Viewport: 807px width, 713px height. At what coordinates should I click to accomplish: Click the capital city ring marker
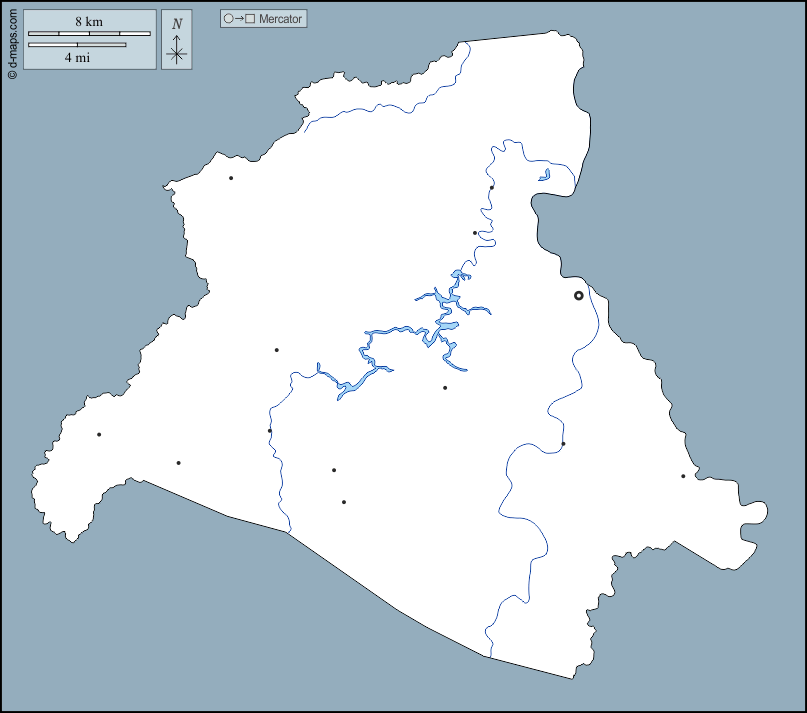(578, 295)
